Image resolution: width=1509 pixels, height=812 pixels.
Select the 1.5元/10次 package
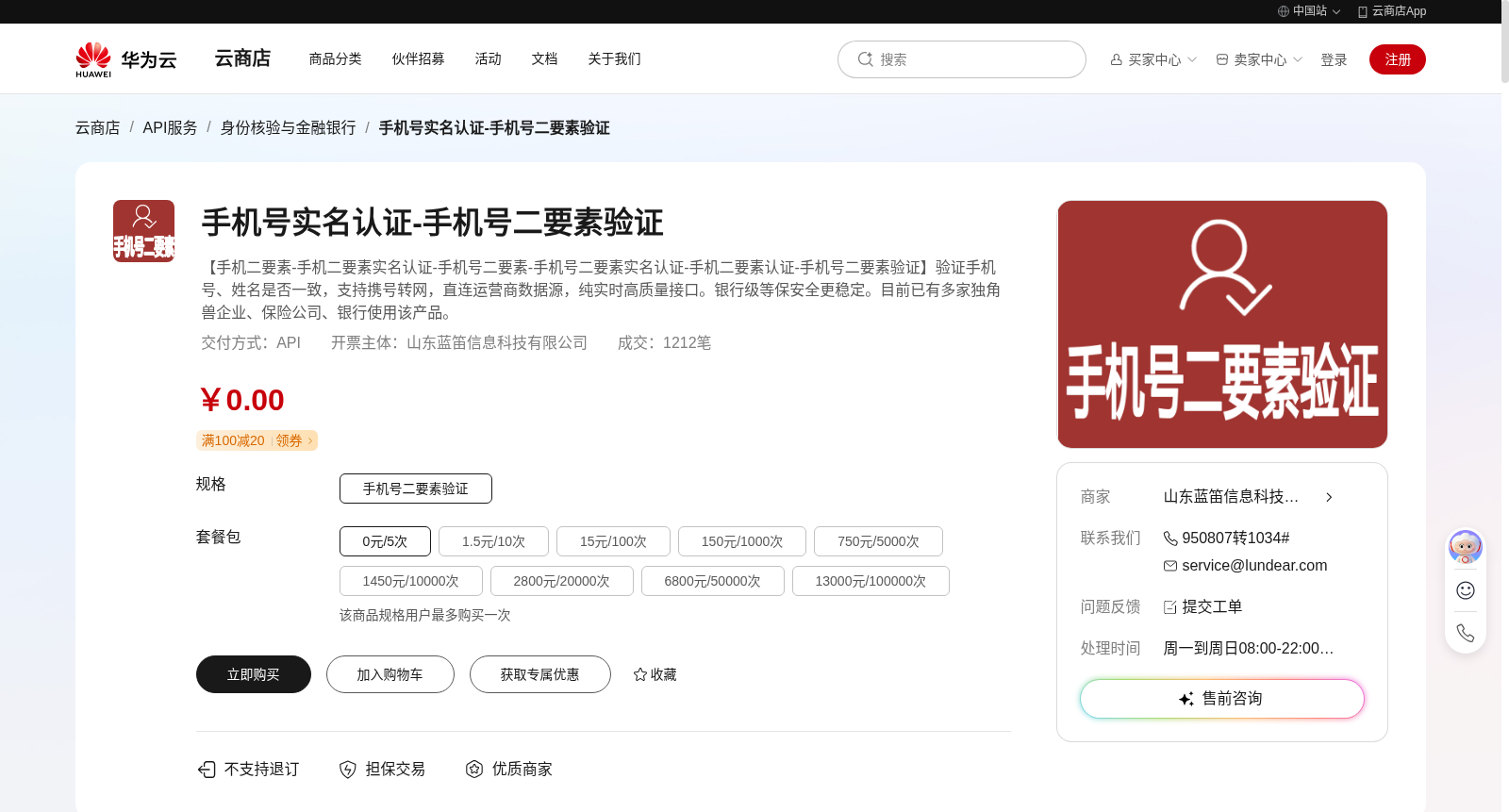493,541
